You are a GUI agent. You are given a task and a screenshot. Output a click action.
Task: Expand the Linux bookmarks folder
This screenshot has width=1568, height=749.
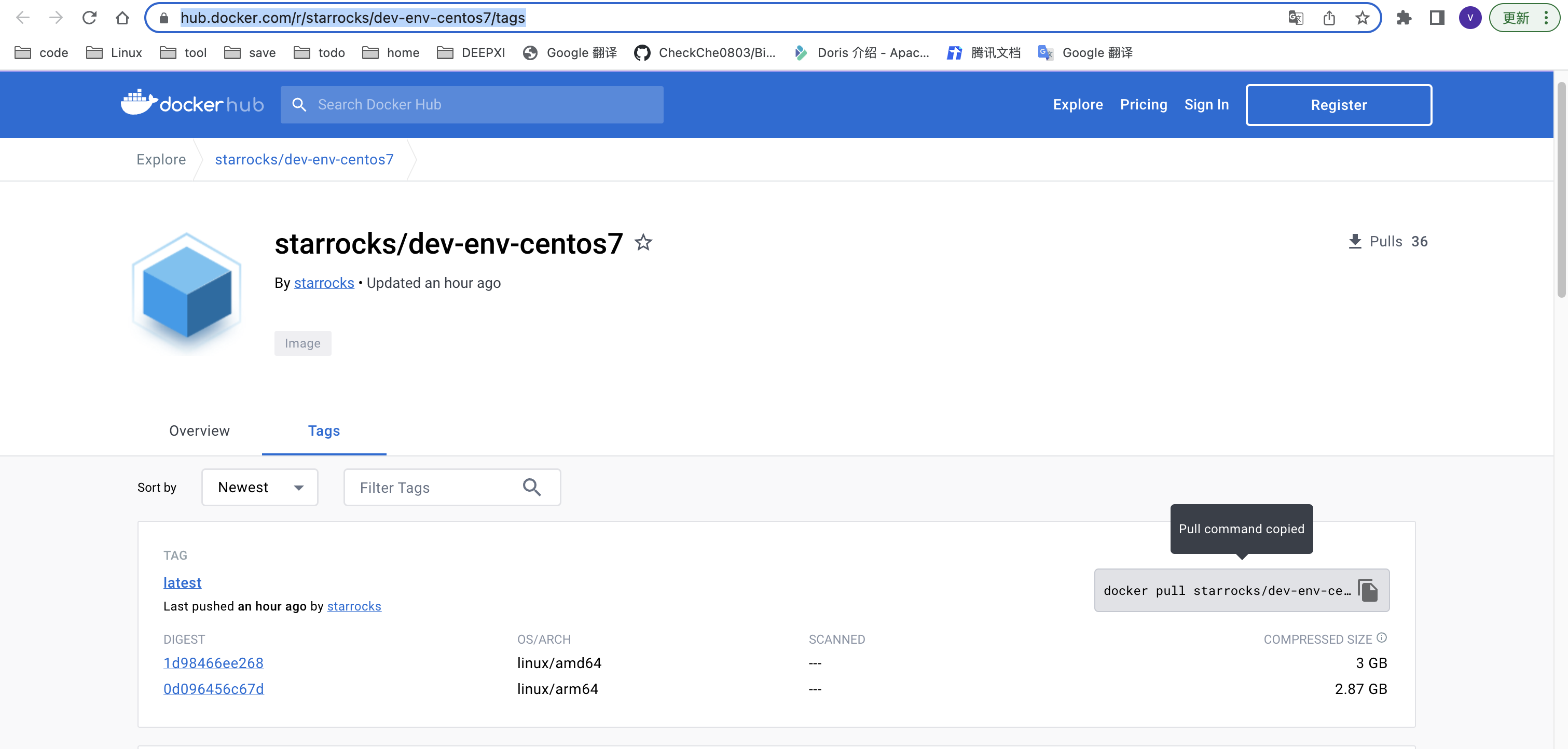click(114, 53)
